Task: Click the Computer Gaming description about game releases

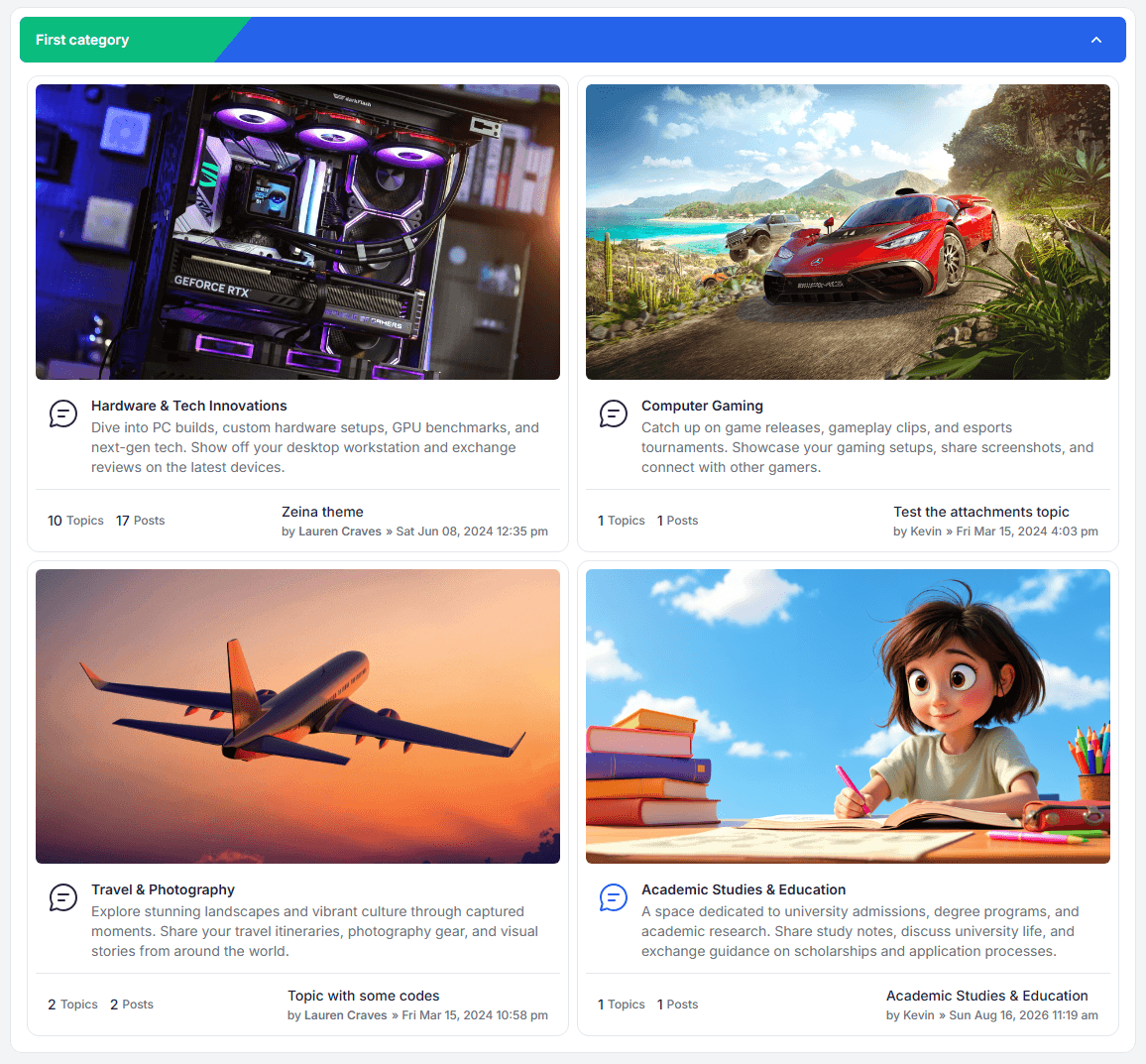Action: point(867,447)
